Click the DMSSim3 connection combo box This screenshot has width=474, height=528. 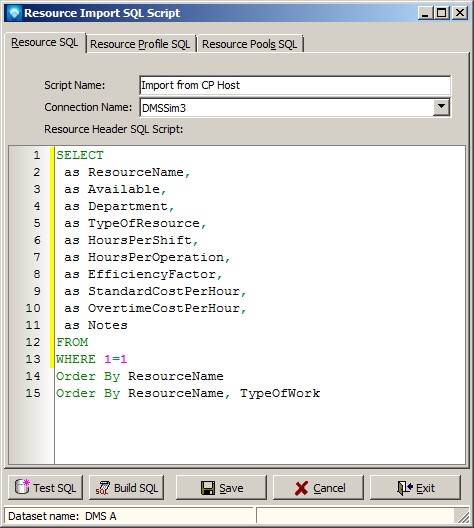tap(295, 107)
